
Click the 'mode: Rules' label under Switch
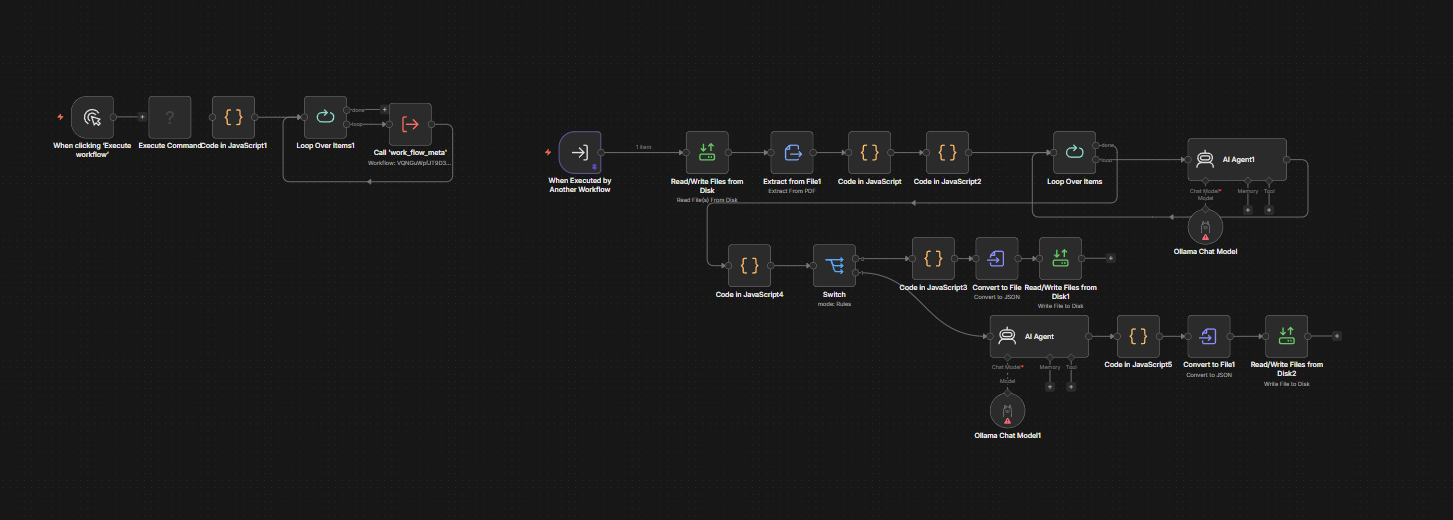pyautogui.click(x=834, y=304)
